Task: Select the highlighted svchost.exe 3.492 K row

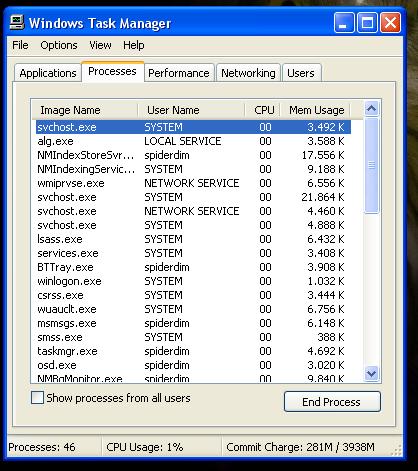Action: tap(193, 127)
